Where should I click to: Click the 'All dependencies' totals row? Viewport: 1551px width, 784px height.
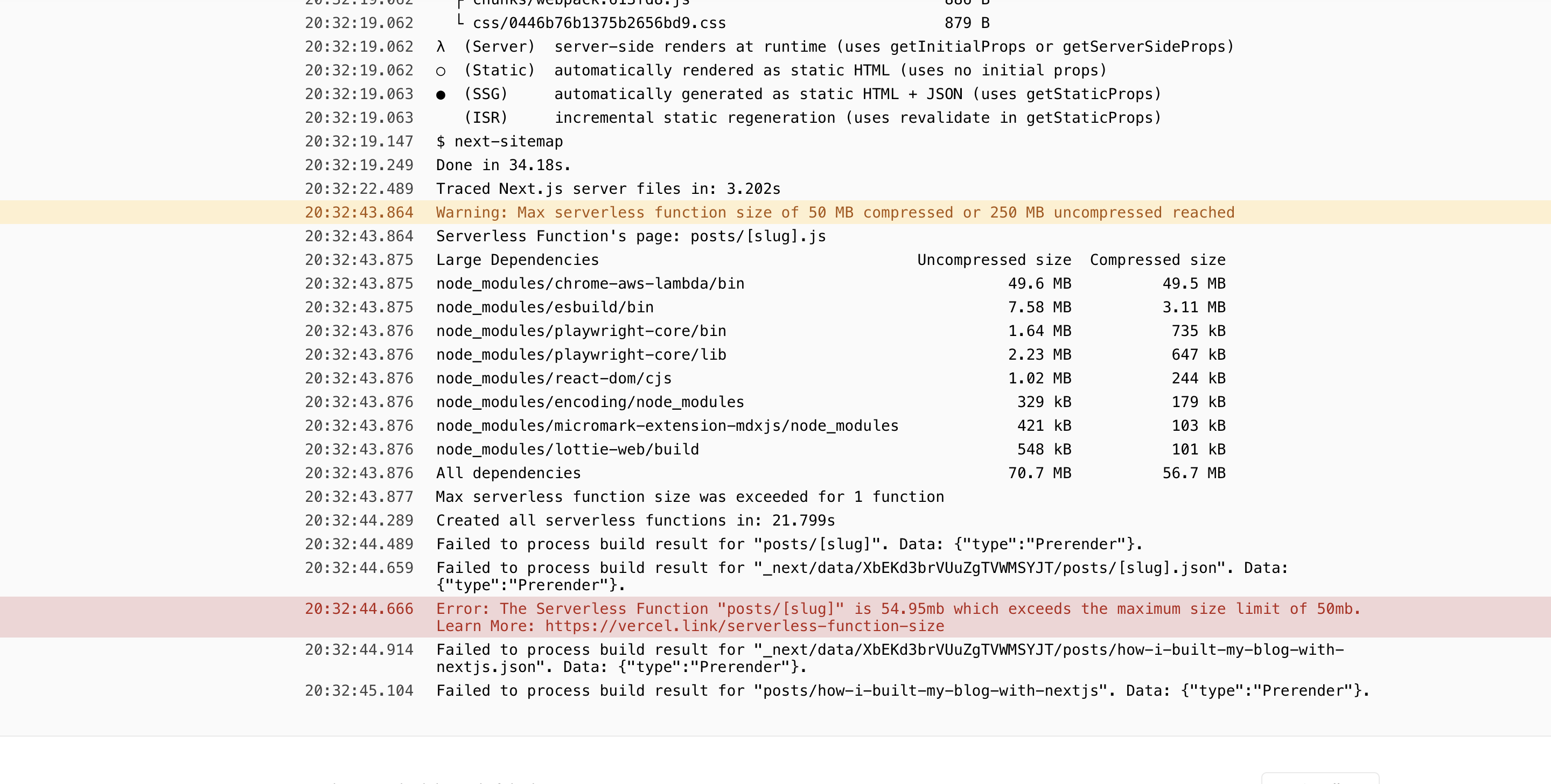tap(508, 473)
